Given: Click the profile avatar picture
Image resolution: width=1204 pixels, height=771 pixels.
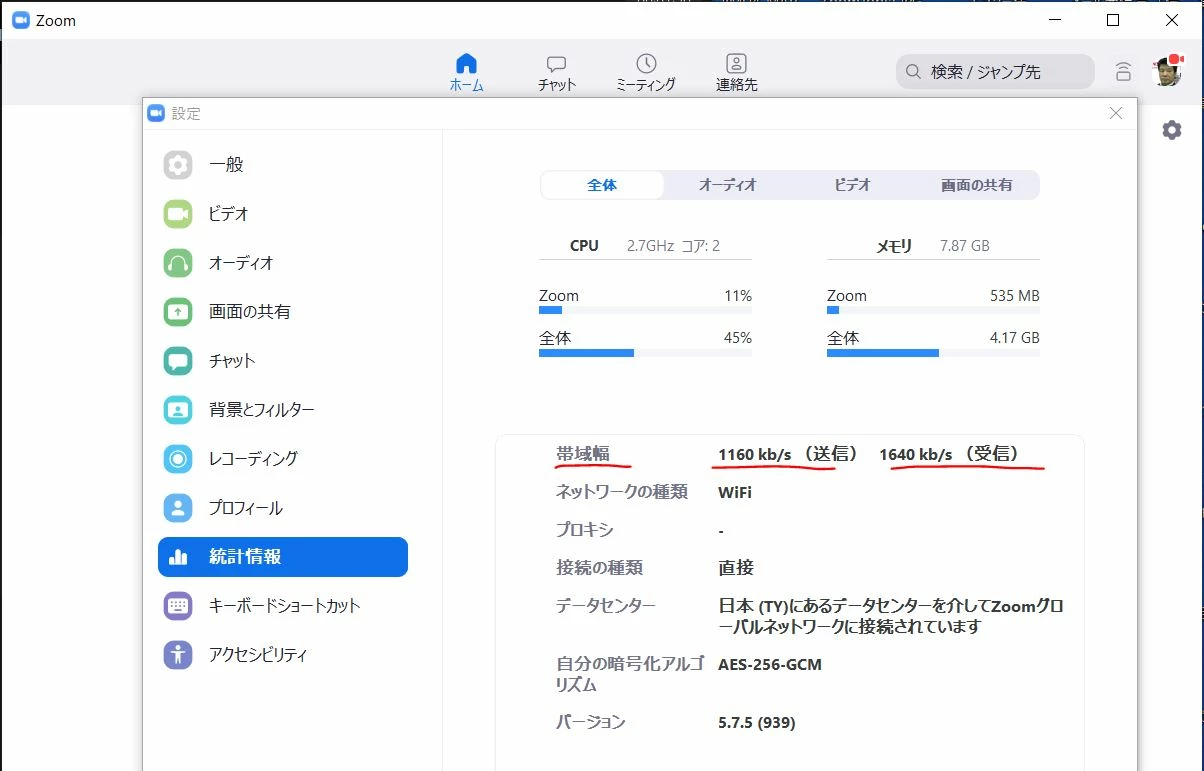Looking at the screenshot, I should pyautogui.click(x=1168, y=71).
